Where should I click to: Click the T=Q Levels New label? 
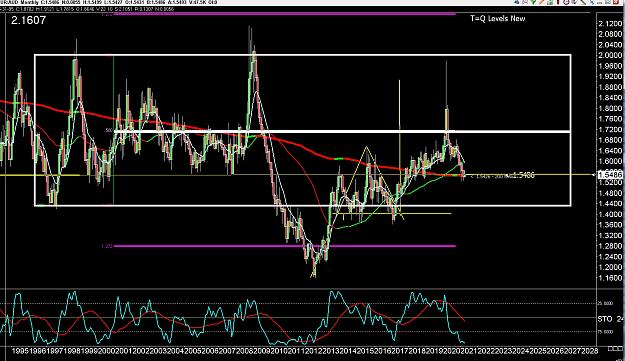tap(497, 18)
